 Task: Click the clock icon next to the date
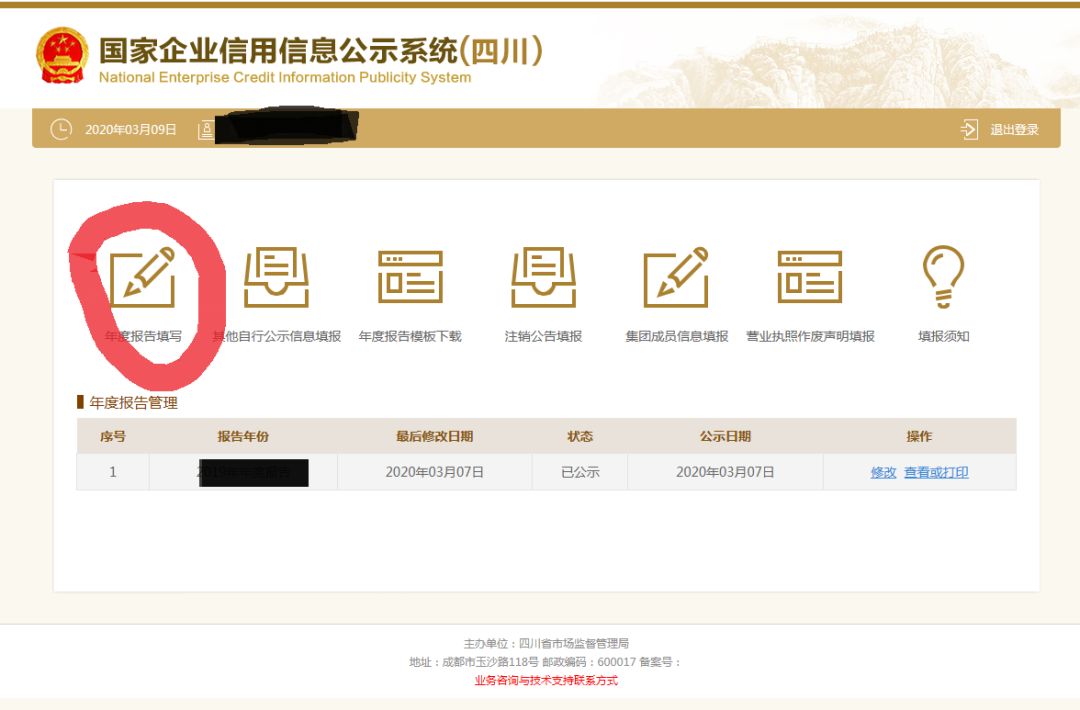click(x=60, y=129)
